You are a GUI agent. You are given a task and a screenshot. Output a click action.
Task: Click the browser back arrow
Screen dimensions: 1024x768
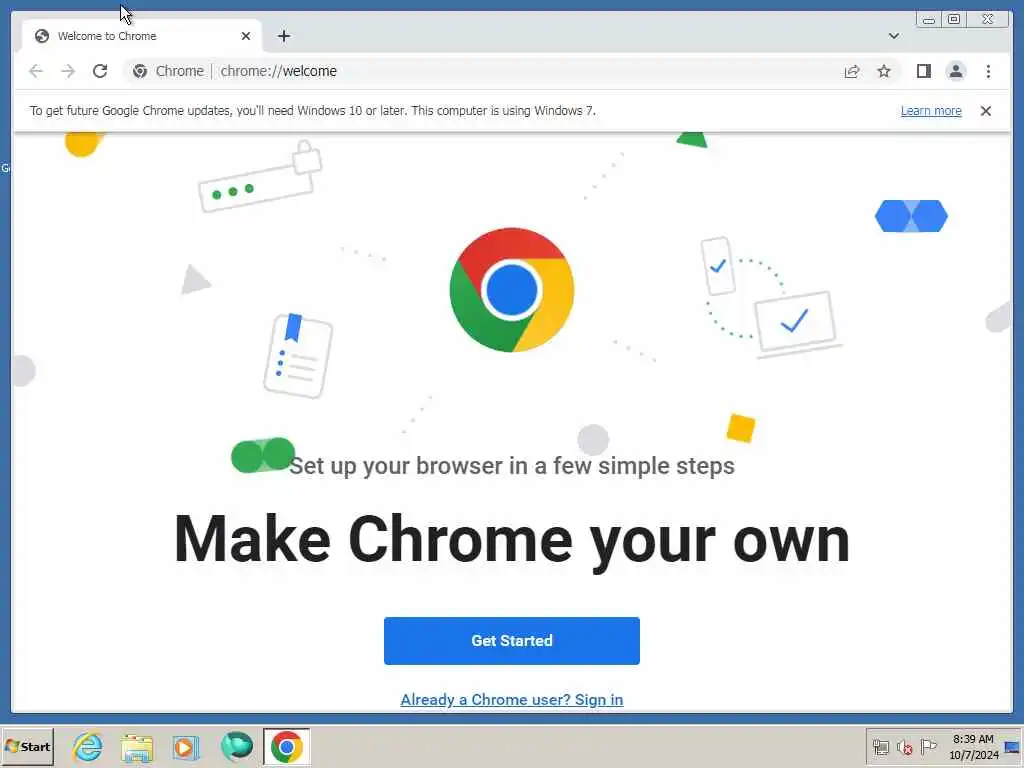[36, 71]
